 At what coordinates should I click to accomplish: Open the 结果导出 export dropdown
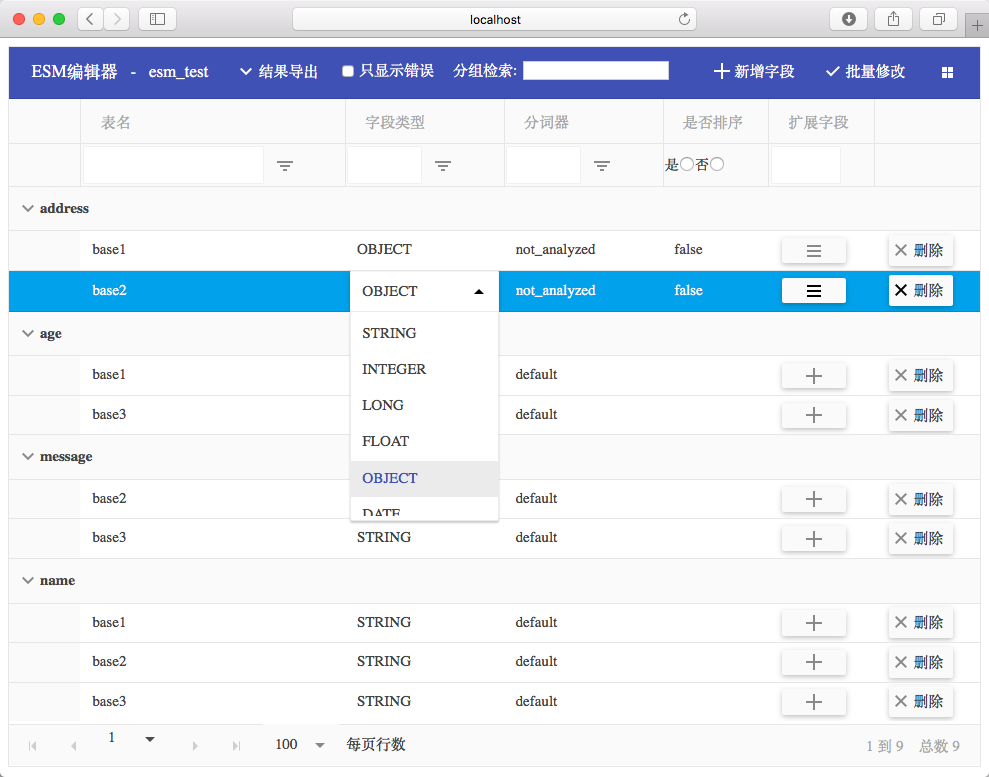tap(279, 71)
